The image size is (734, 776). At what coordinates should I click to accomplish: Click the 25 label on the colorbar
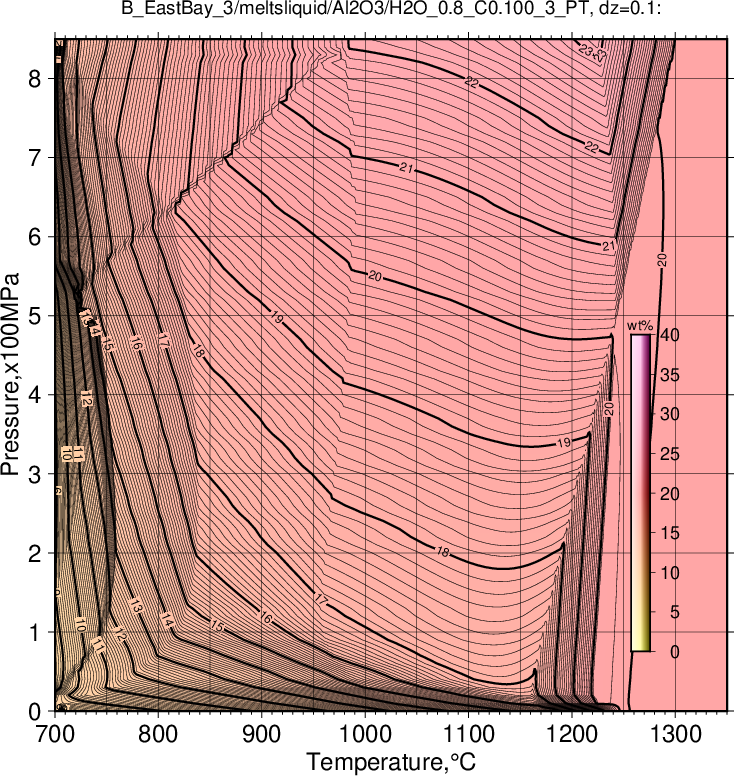670,454
